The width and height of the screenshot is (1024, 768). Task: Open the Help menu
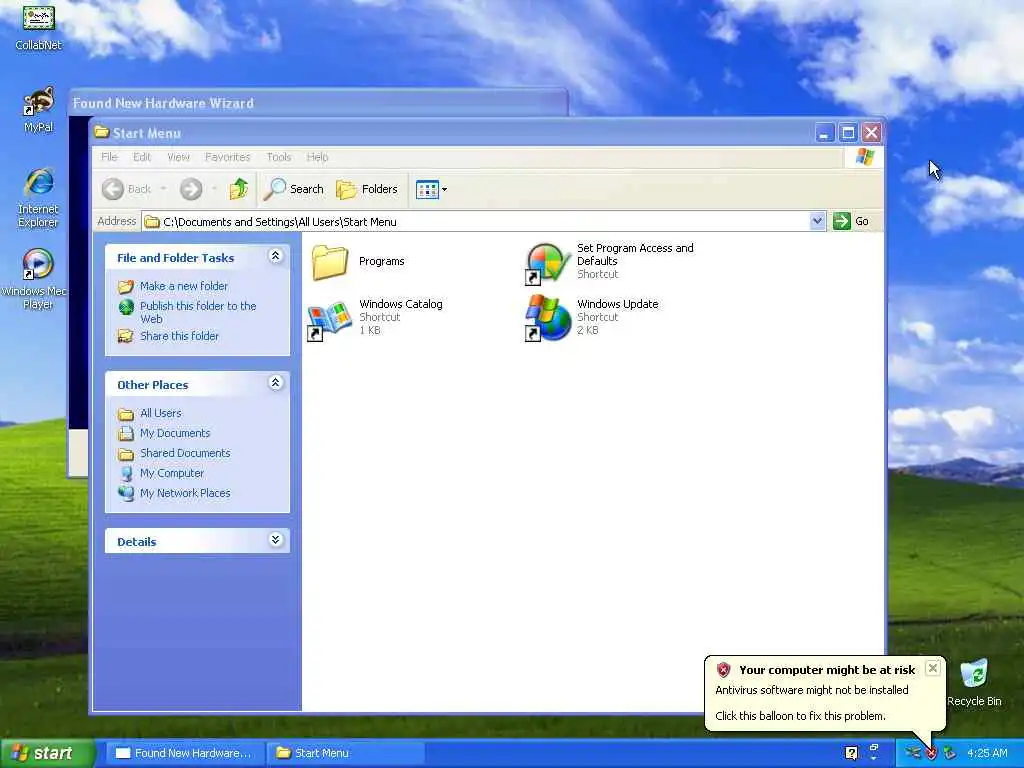[317, 157]
